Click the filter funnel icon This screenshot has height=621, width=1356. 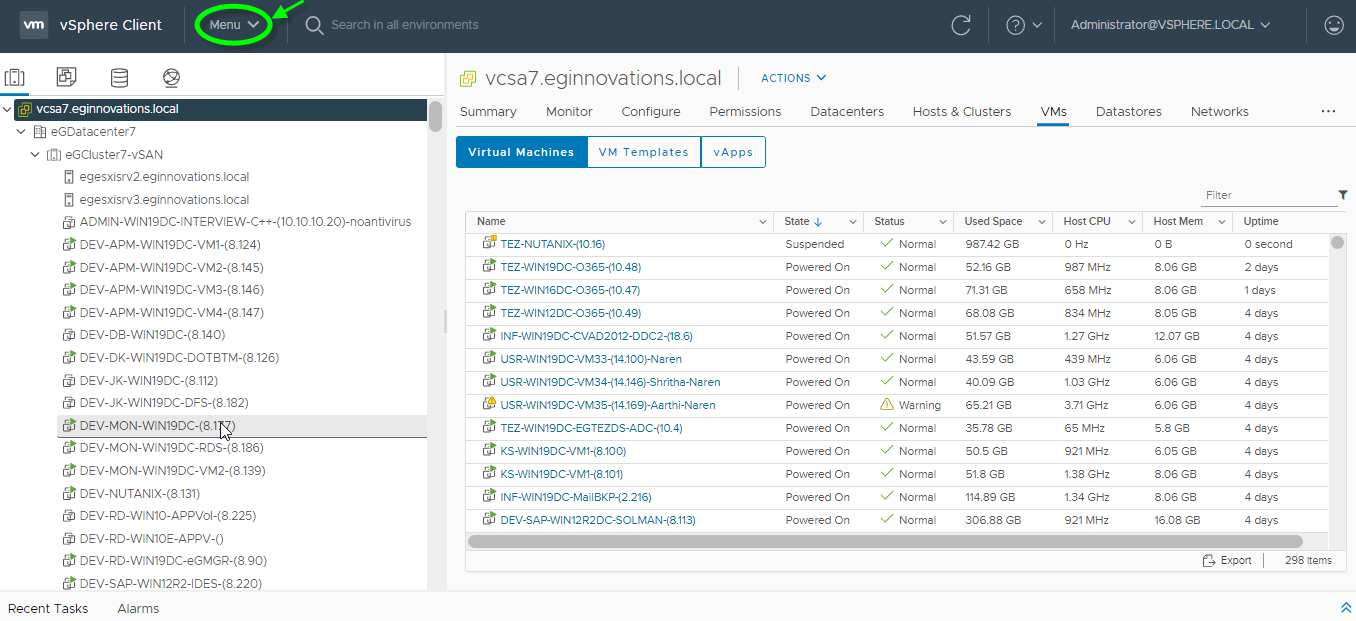[1343, 195]
